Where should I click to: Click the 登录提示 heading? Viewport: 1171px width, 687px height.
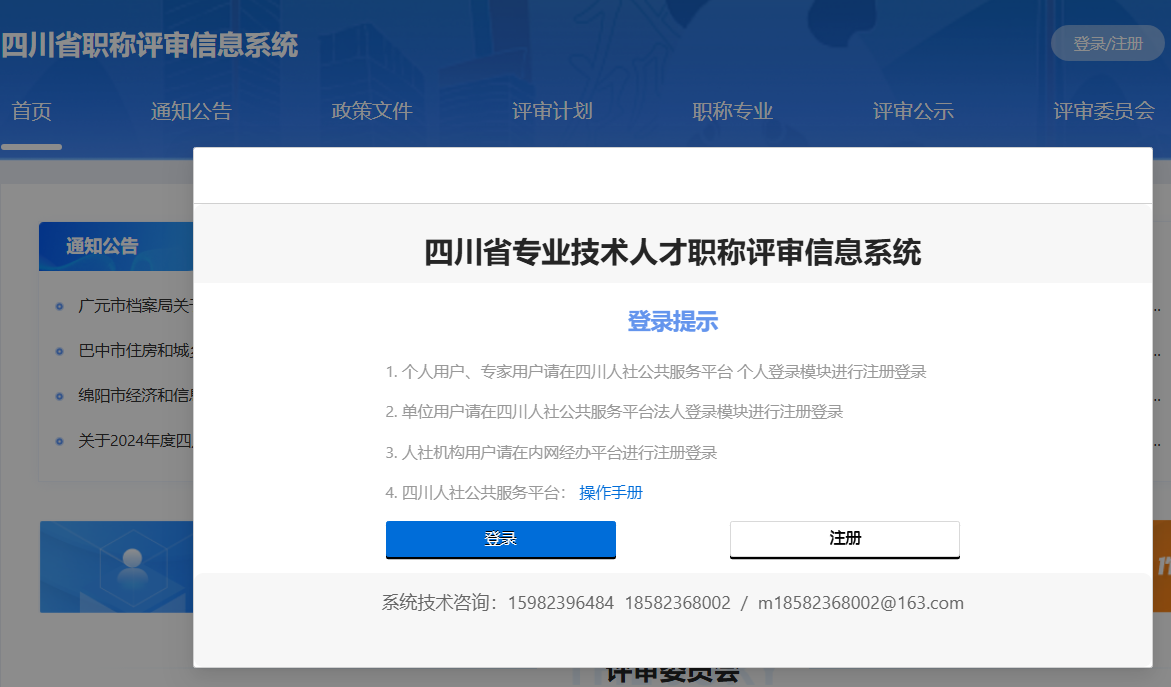(x=673, y=322)
